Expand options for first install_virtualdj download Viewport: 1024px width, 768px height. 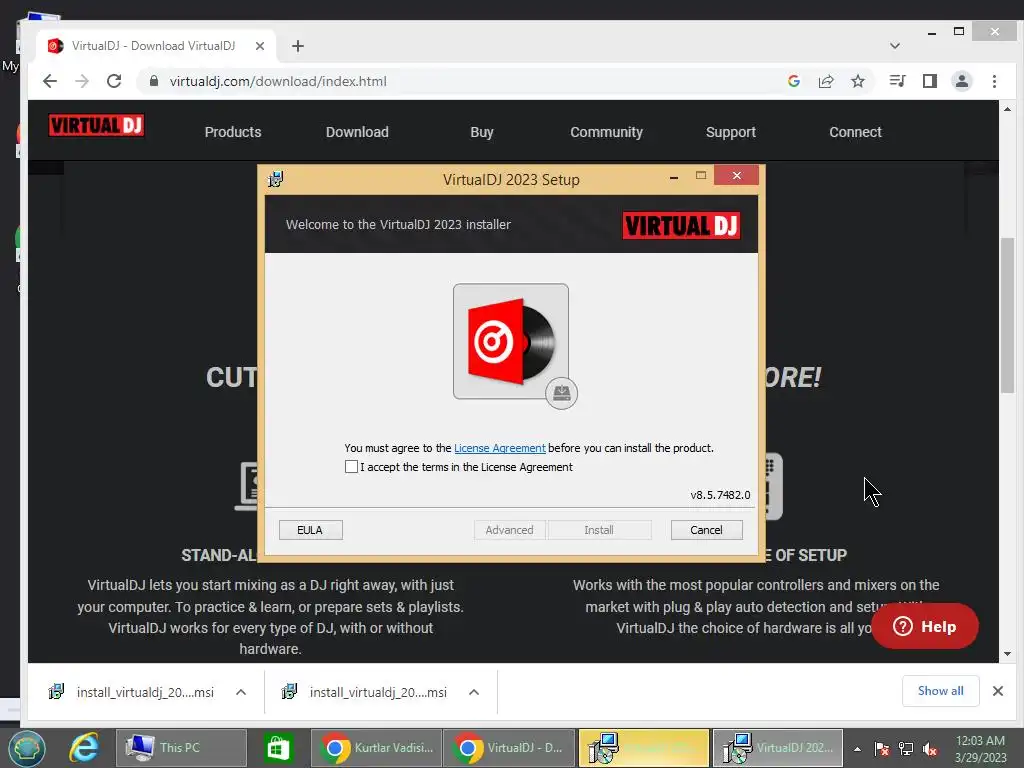241,692
